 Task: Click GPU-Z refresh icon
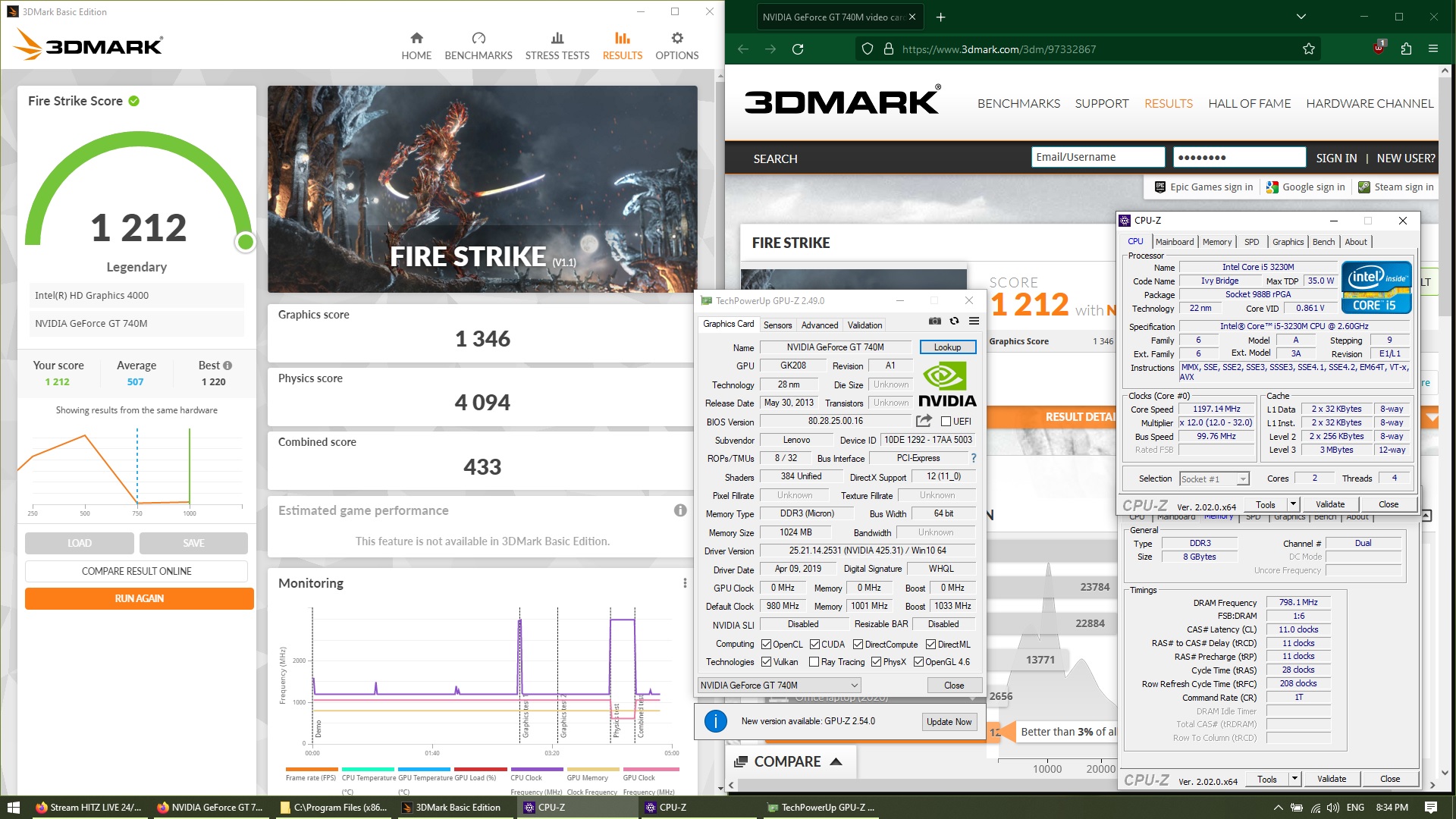[954, 322]
